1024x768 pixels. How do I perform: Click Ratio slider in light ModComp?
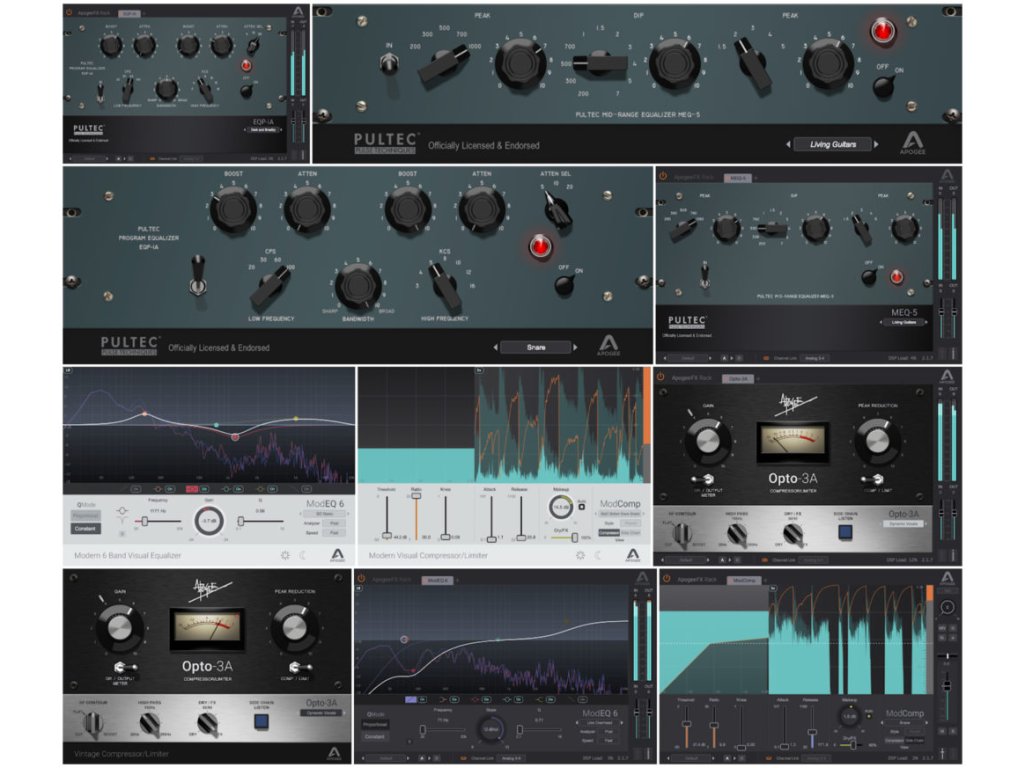[415, 517]
